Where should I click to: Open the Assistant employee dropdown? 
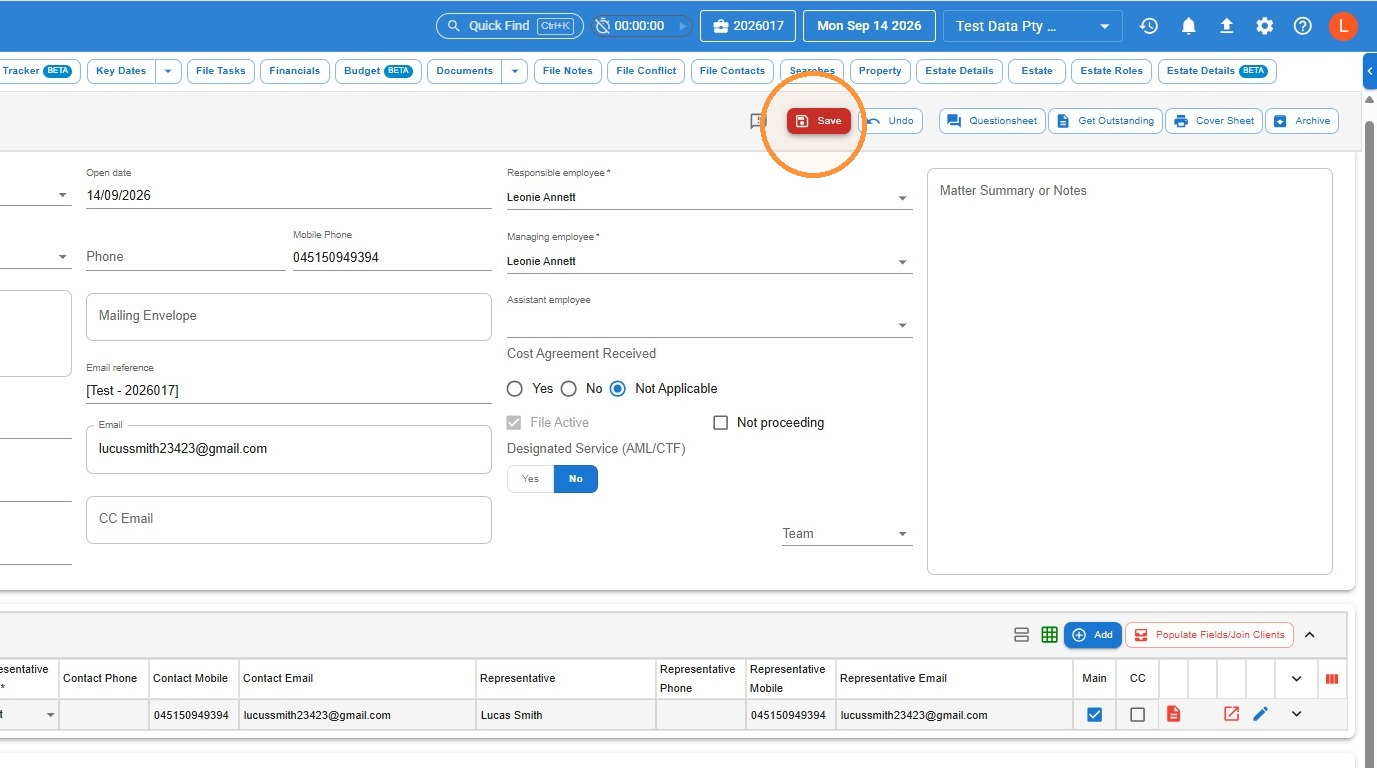(x=709, y=324)
